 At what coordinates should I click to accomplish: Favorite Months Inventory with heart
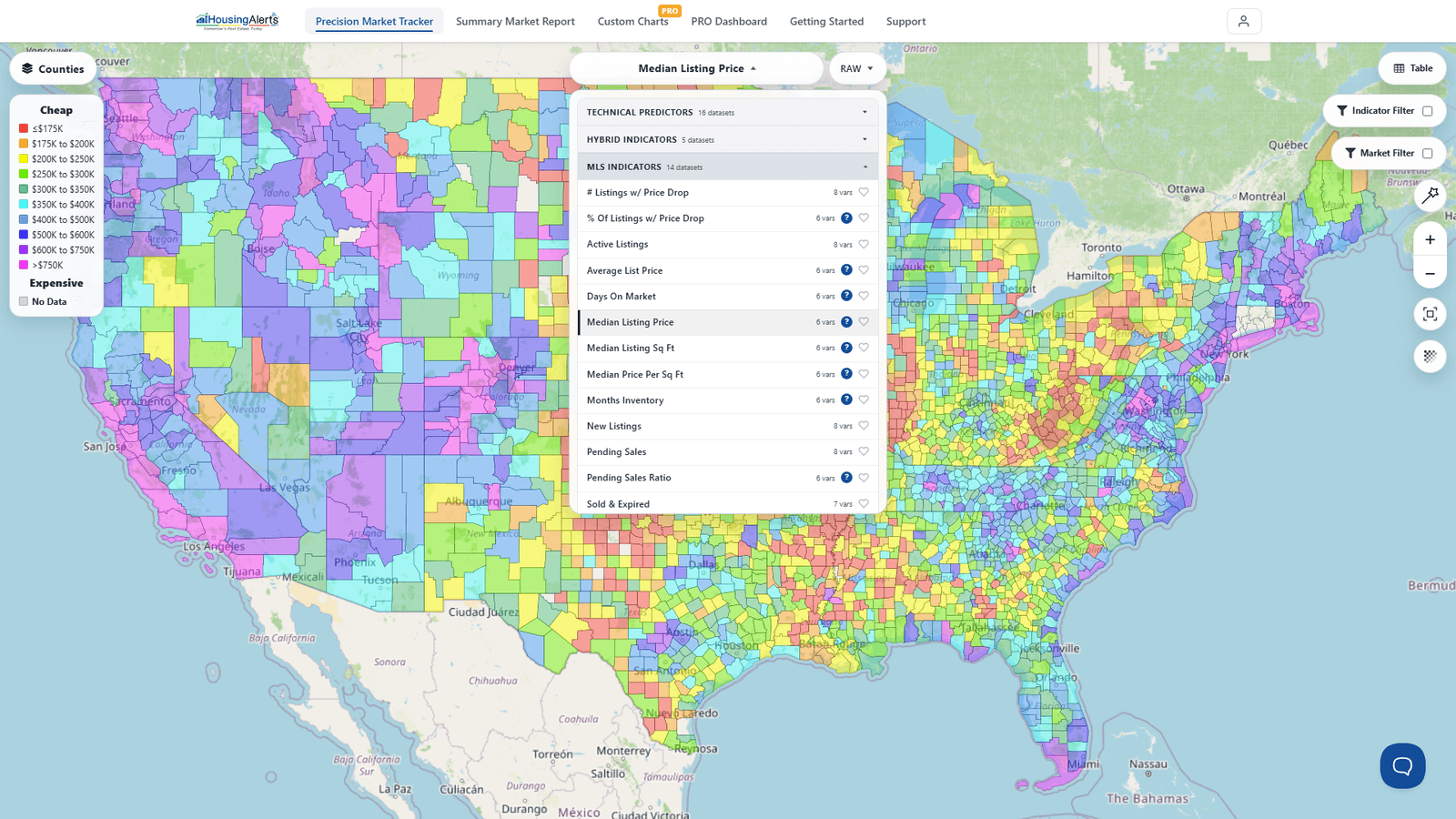click(864, 399)
